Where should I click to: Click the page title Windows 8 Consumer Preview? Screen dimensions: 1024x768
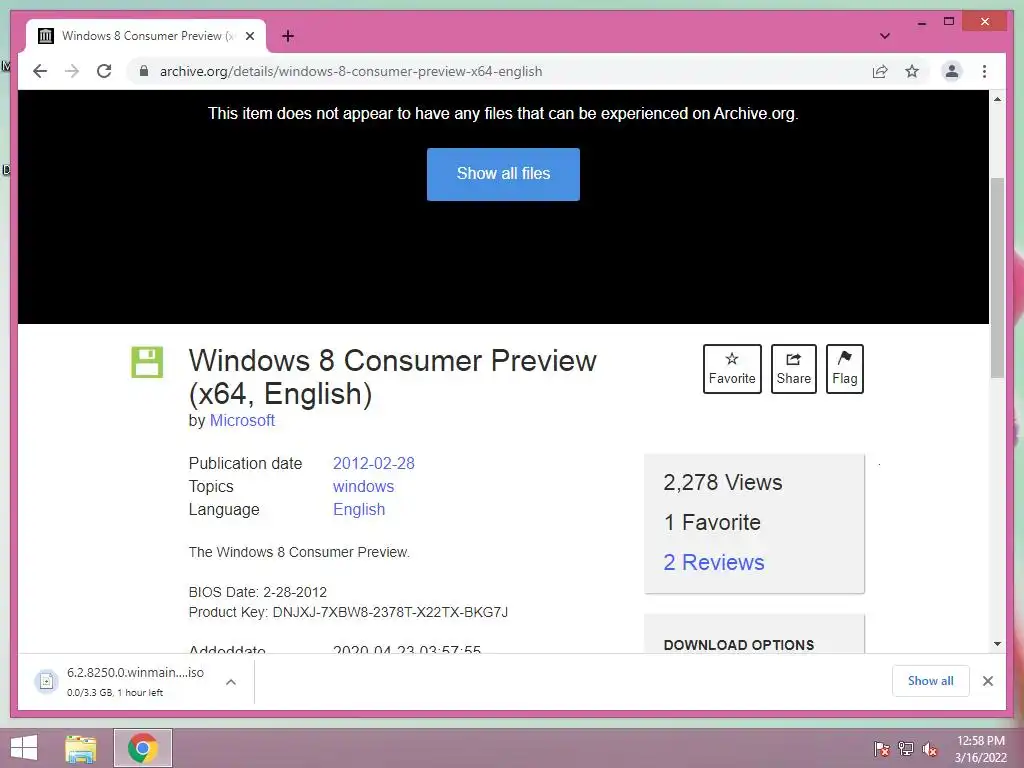point(392,377)
